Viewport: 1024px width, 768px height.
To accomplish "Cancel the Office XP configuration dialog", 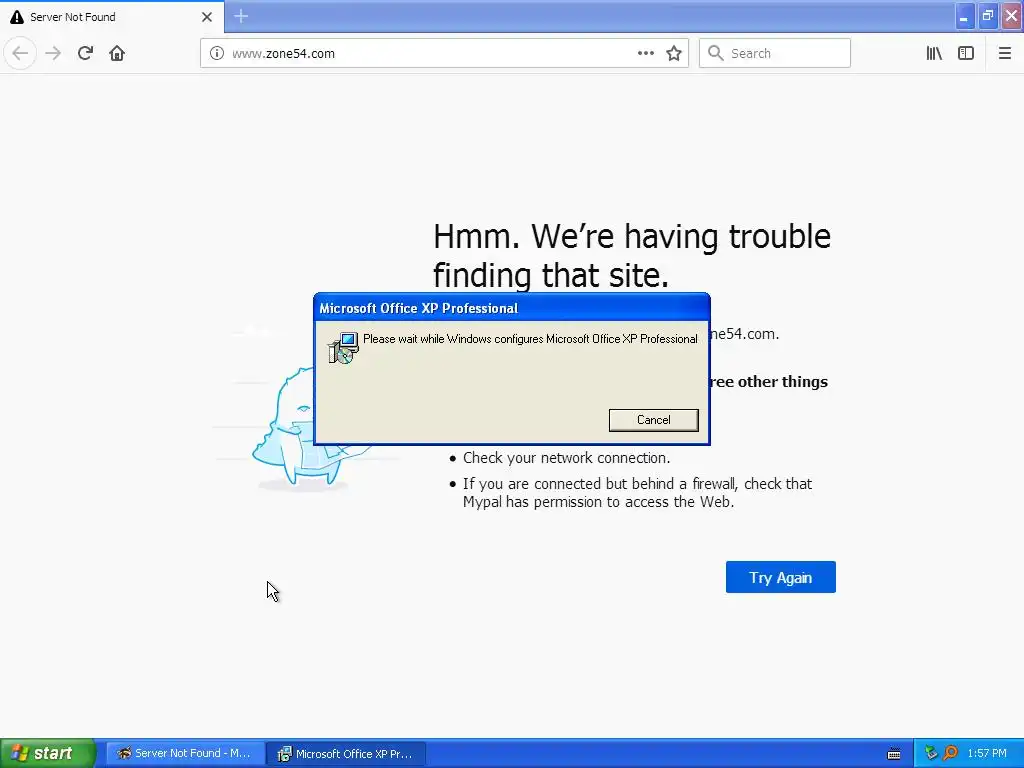I will (653, 420).
